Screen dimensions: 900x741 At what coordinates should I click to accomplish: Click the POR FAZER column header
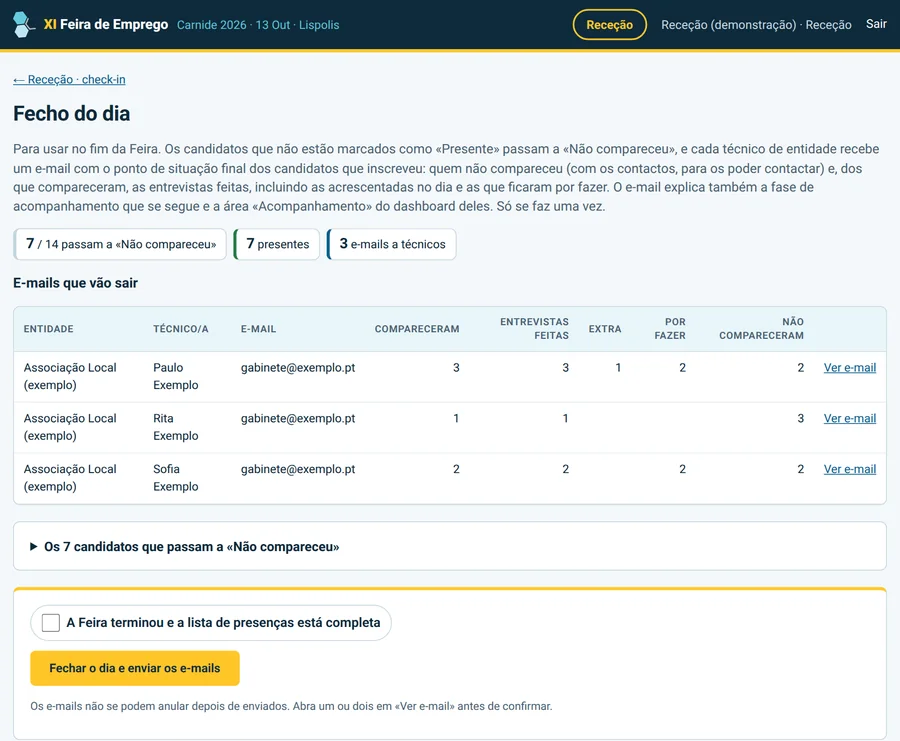[670, 329]
